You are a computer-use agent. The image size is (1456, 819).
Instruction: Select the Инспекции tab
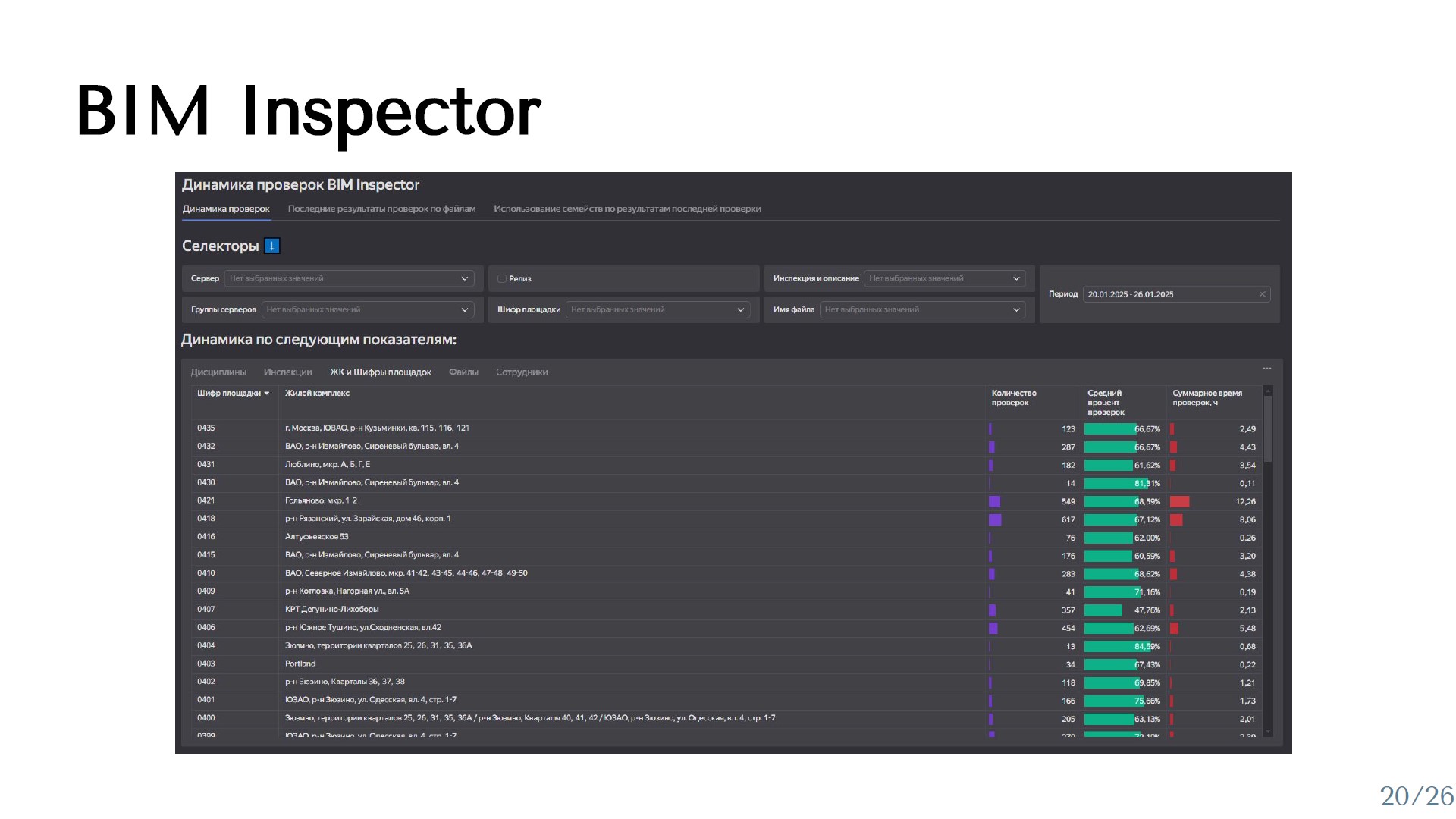[x=287, y=372]
